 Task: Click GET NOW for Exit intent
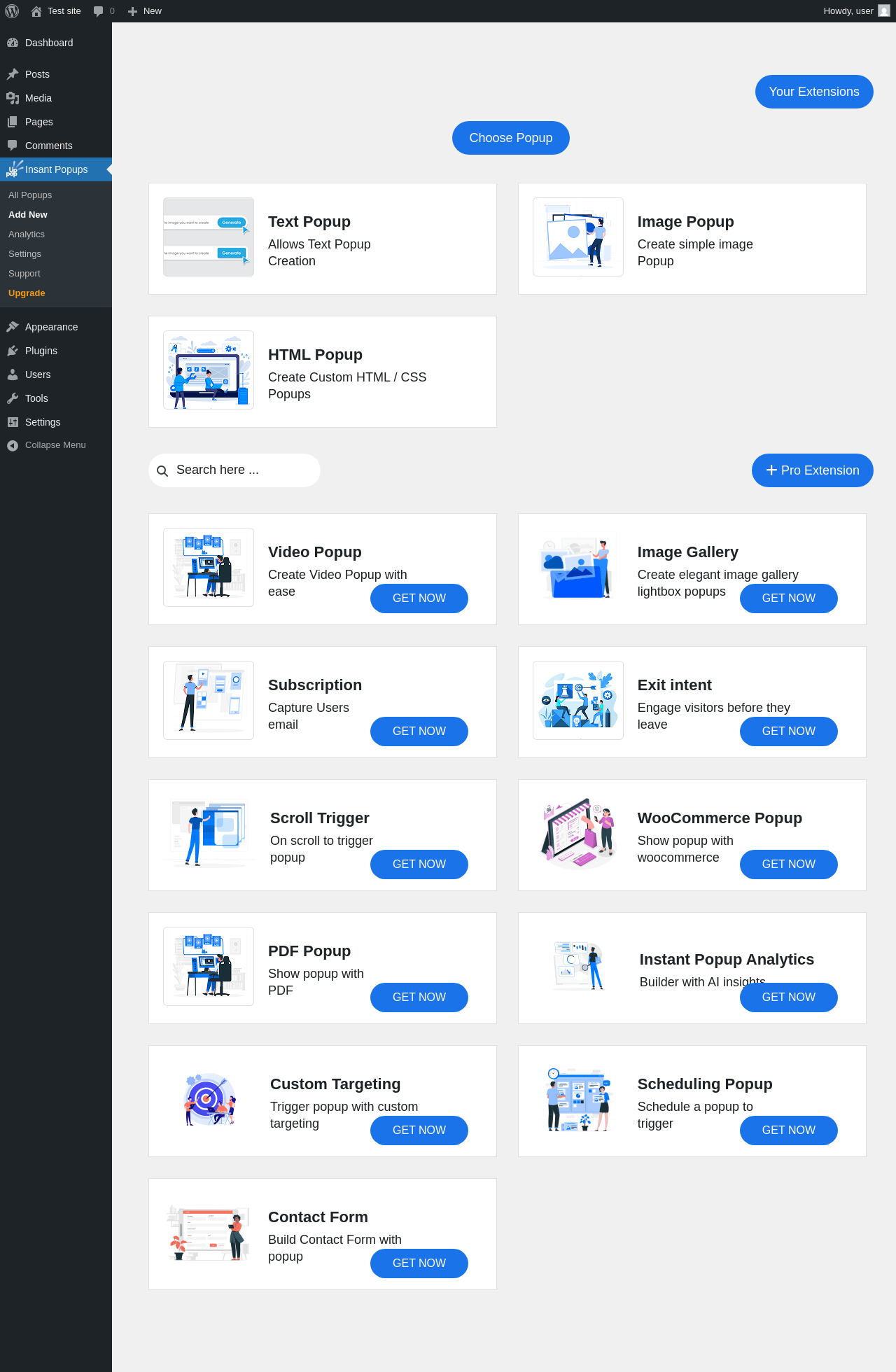(x=789, y=731)
